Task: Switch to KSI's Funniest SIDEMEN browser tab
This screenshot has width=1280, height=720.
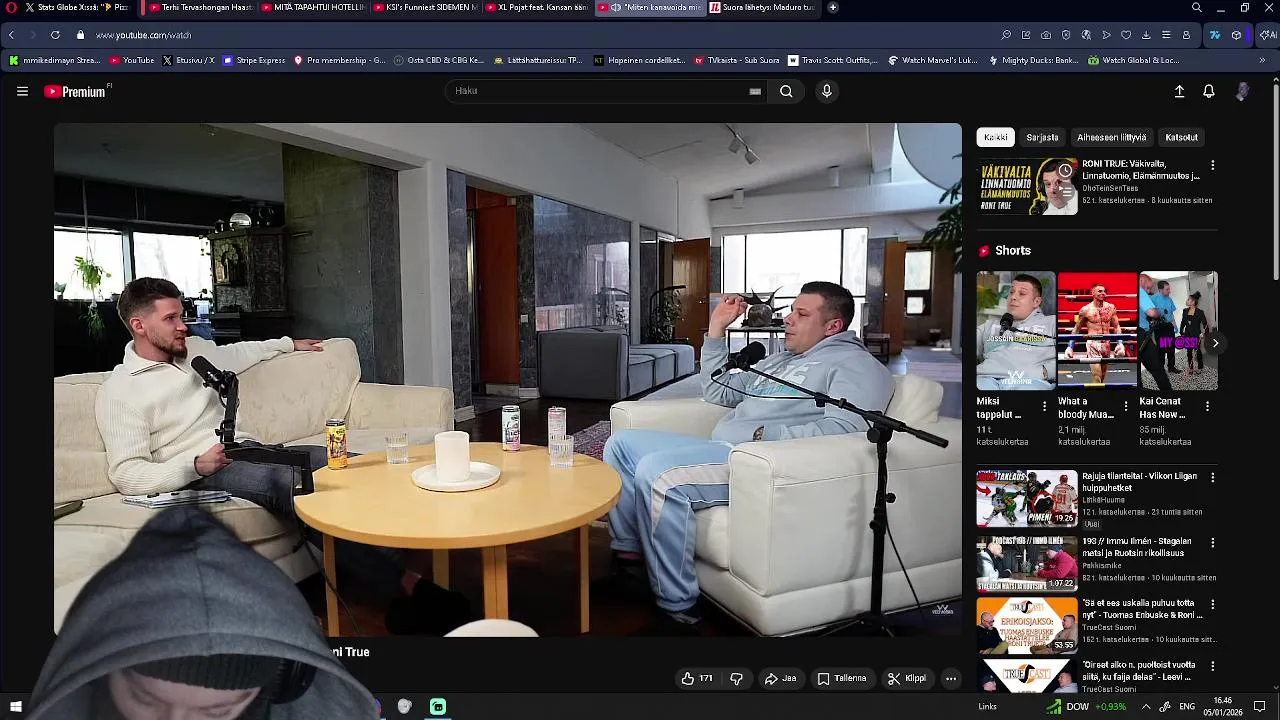Action: 424,7
